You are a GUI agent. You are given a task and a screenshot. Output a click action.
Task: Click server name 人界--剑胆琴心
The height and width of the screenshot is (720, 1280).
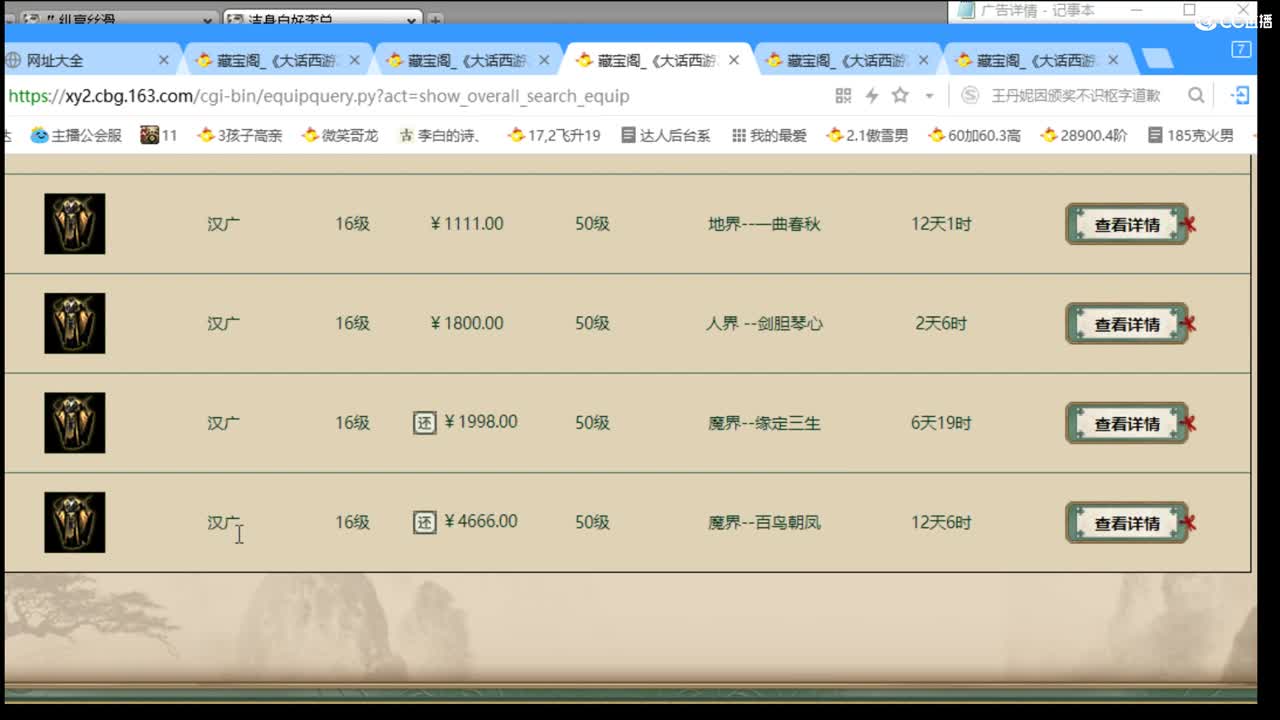764,323
